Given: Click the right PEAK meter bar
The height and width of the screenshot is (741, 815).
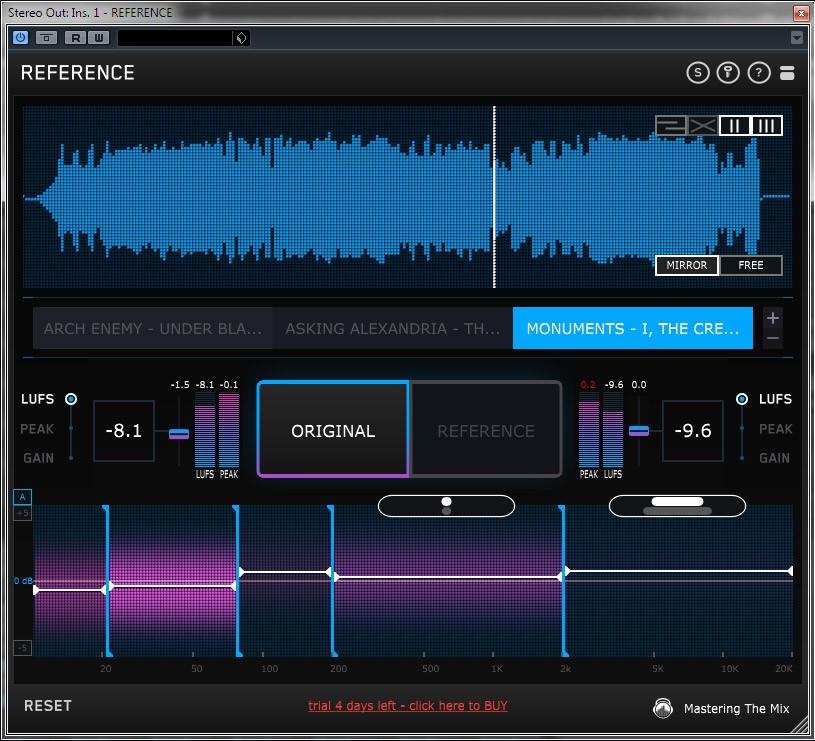Looking at the screenshot, I should (x=589, y=430).
